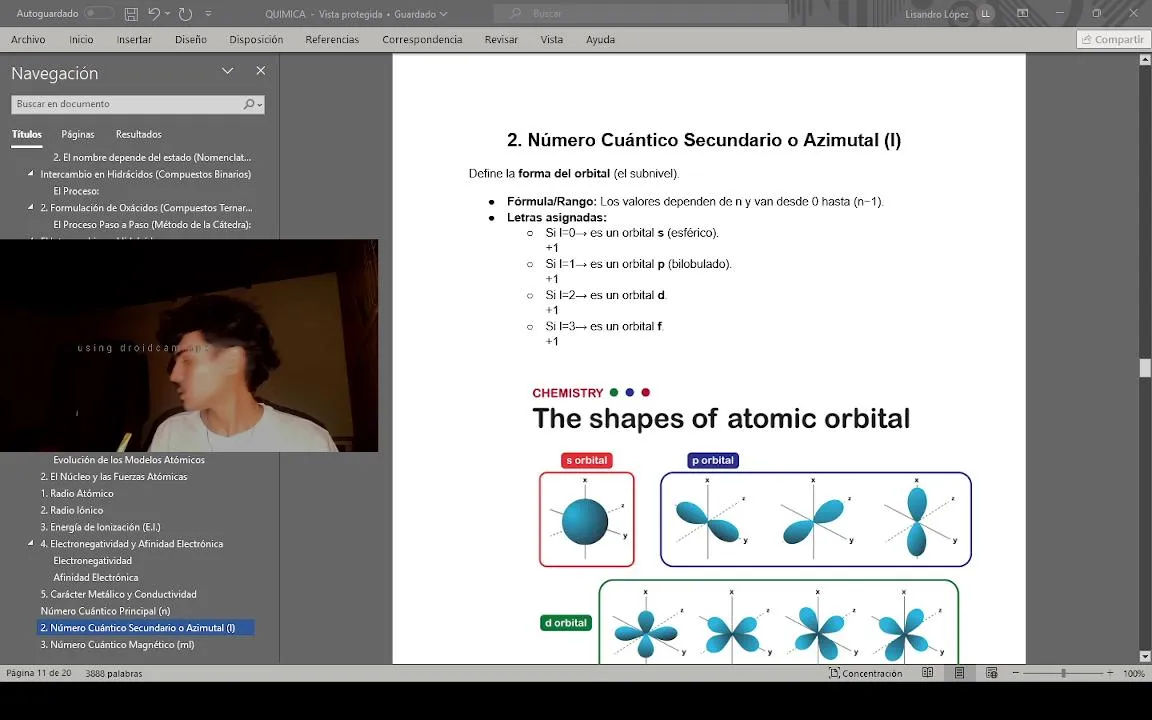The image size is (1152, 720).
Task: Open Customize Quick Access Toolbar dropdown
Action: (208, 14)
